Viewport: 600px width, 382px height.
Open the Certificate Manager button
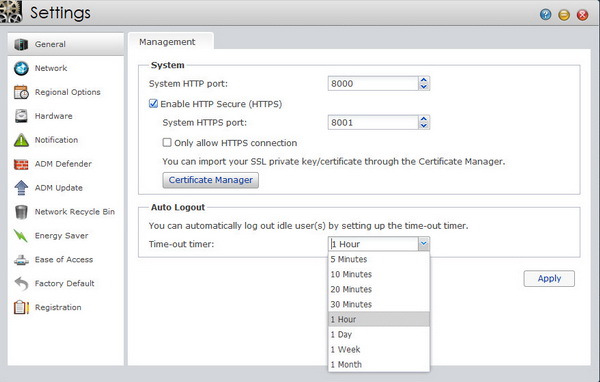click(x=210, y=180)
